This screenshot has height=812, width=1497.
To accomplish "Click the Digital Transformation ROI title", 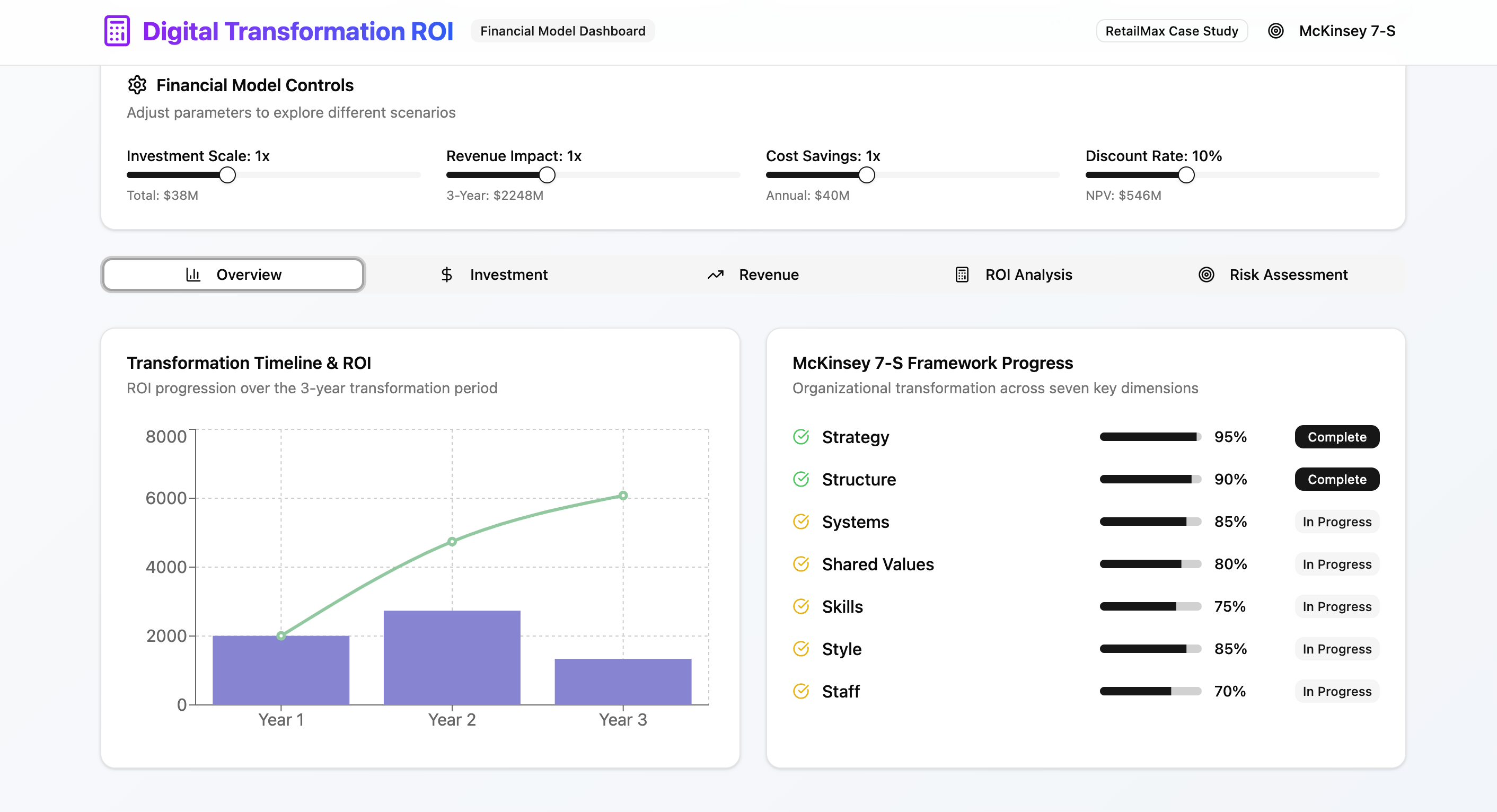I will (x=297, y=31).
